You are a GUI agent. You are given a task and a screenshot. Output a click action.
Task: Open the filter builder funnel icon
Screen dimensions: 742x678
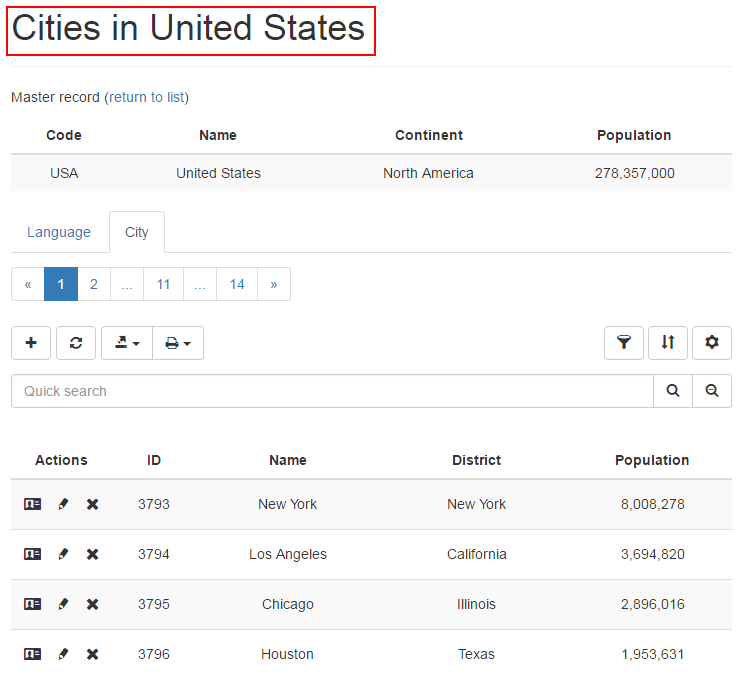coord(624,343)
